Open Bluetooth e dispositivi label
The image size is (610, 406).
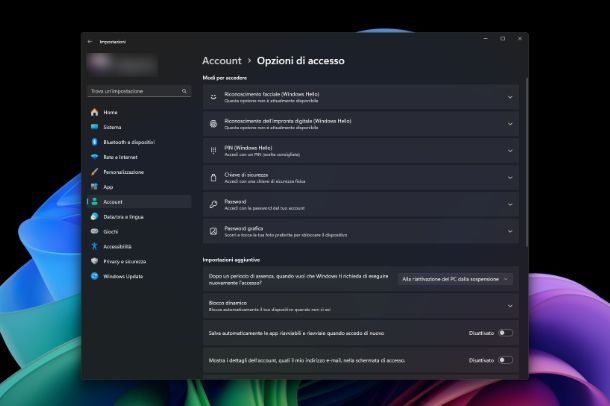[x=129, y=142]
